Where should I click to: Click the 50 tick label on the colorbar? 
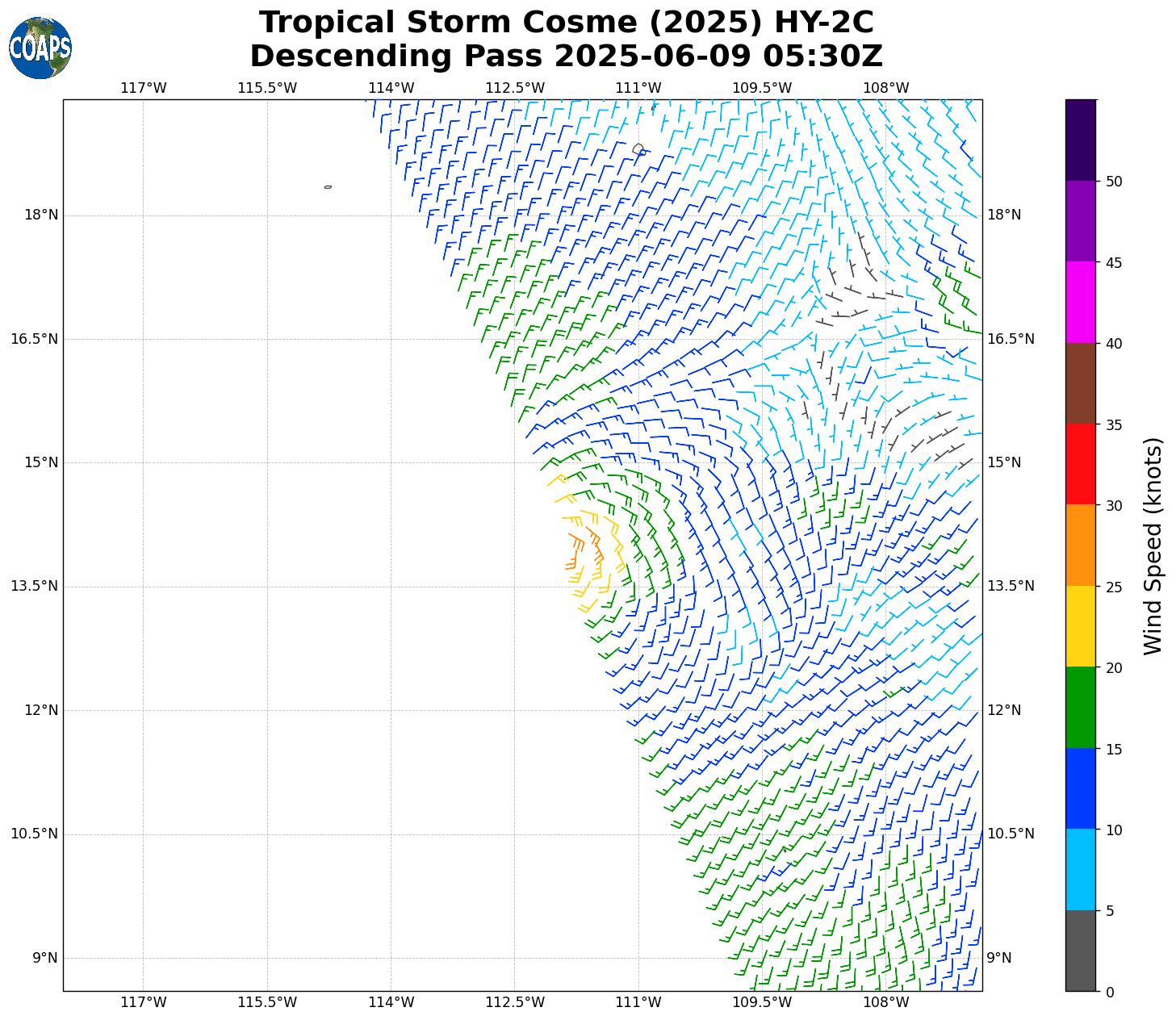(1114, 182)
